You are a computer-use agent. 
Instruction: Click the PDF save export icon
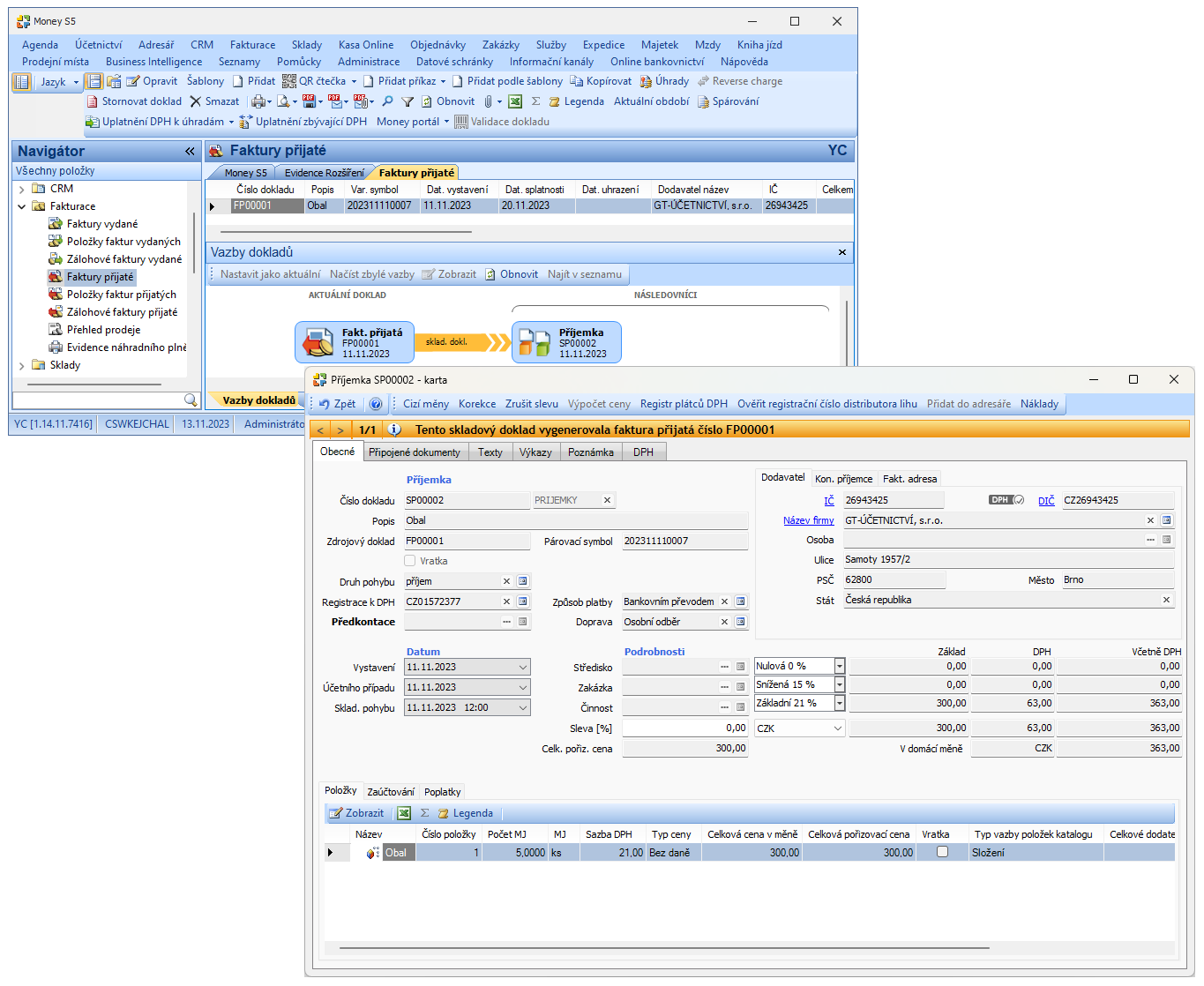309,101
